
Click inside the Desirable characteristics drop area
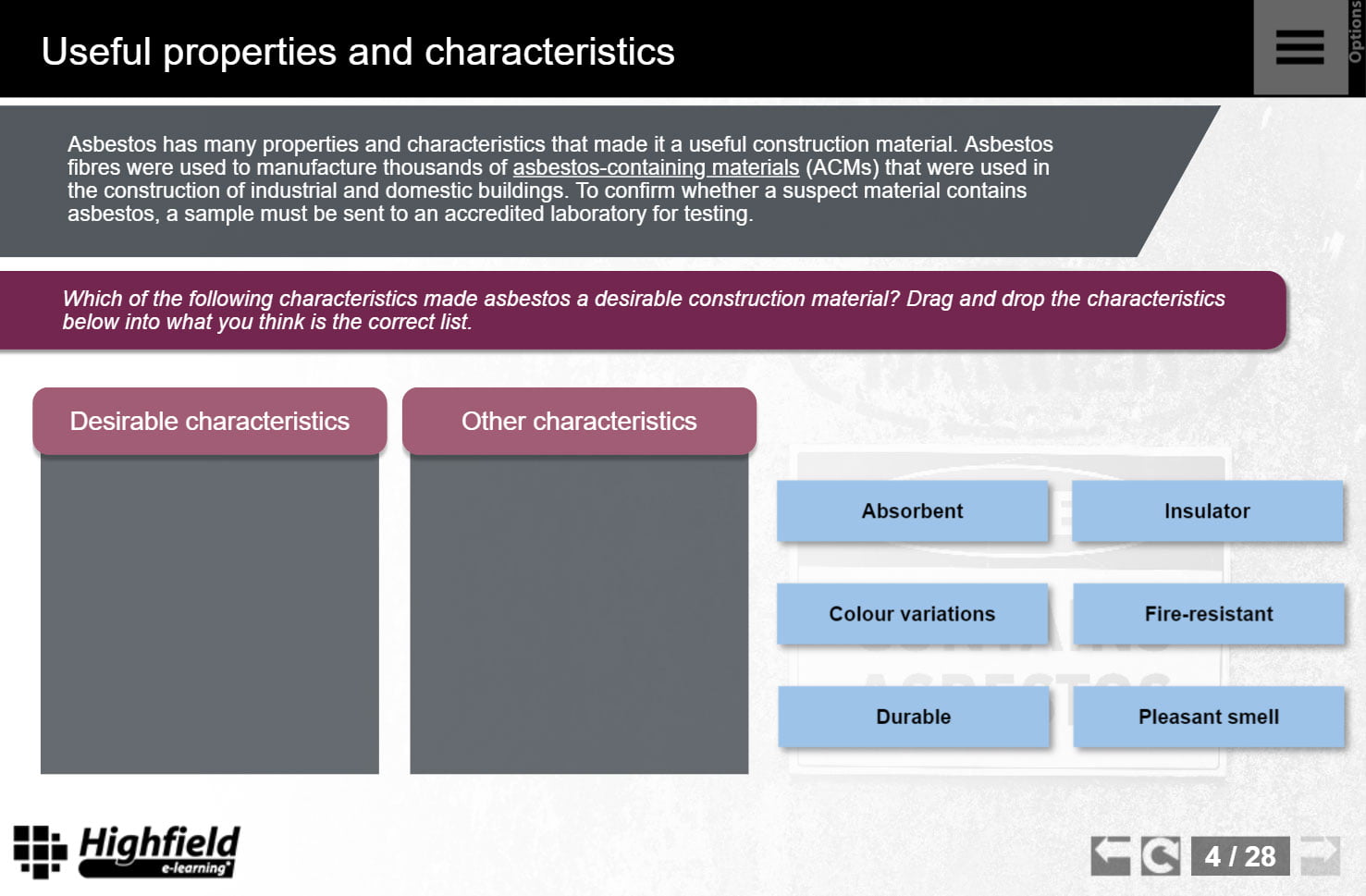210,615
